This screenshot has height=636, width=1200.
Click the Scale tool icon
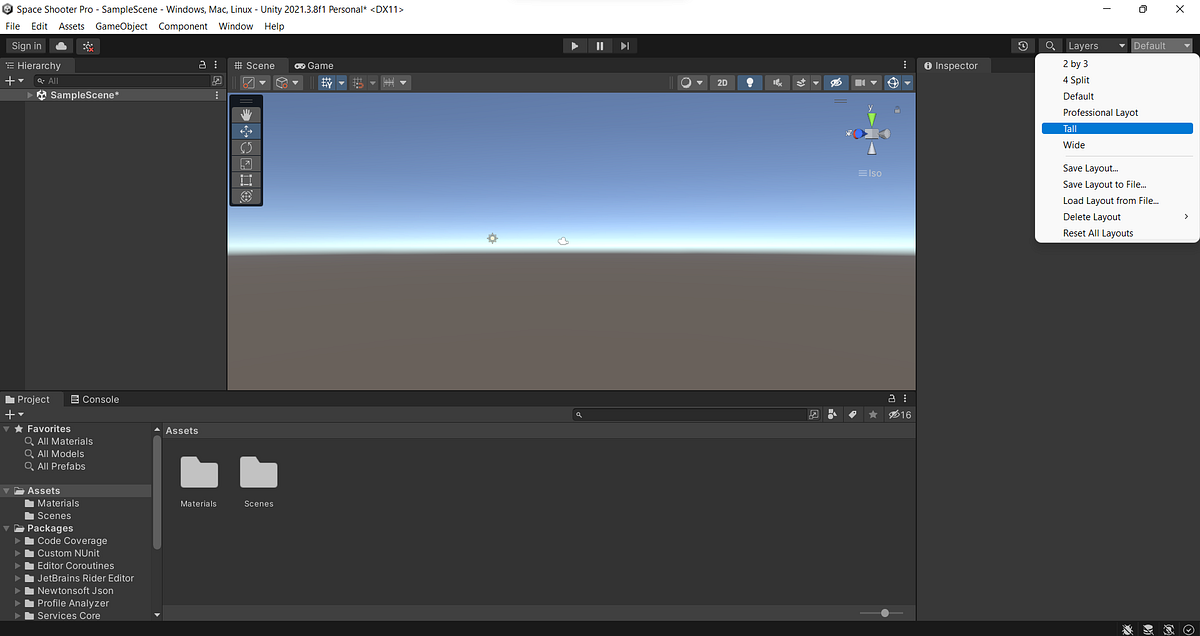pos(246,163)
